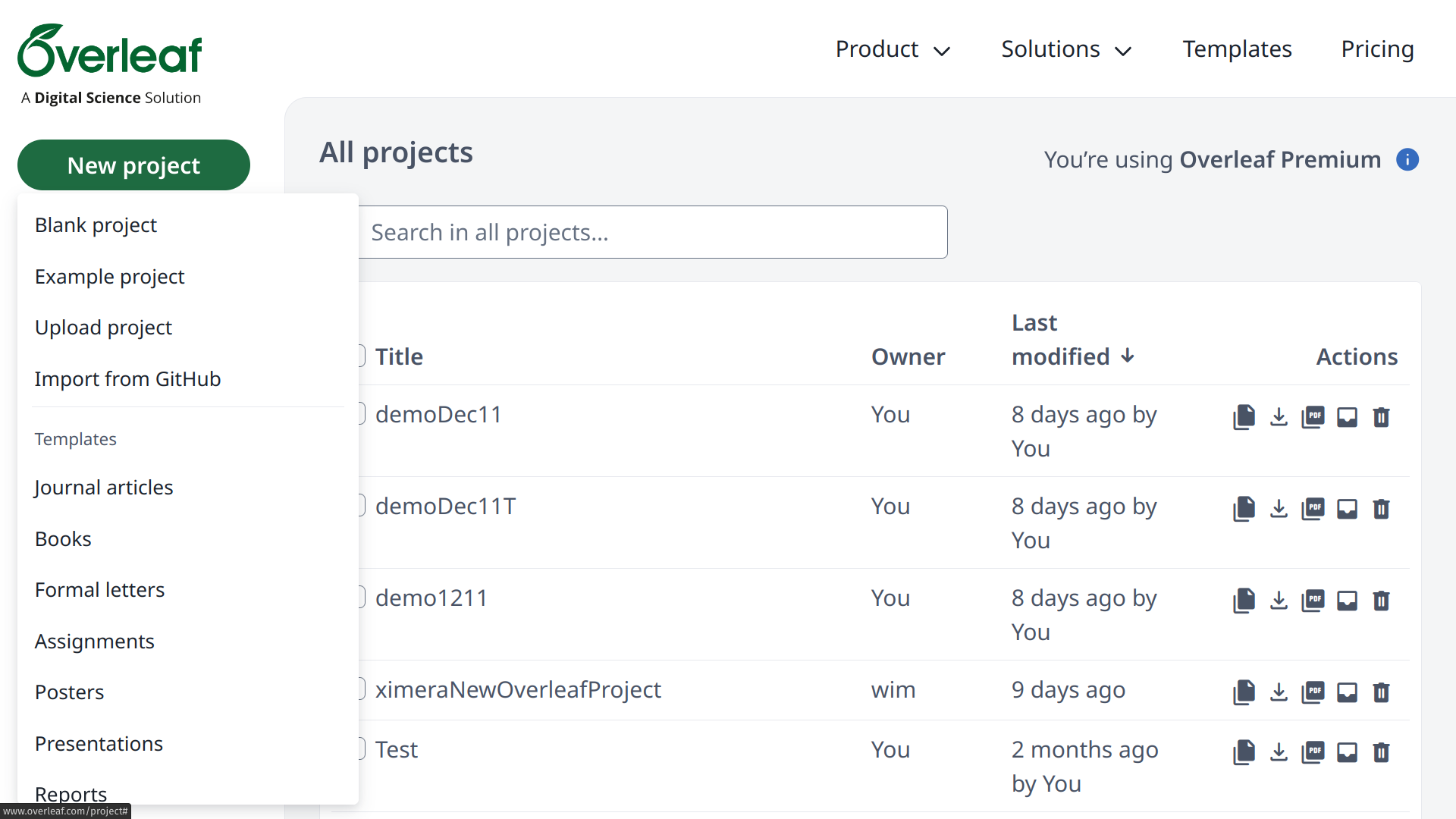Trash the demo1211 project
Viewport: 1456px width, 819px height.
coord(1381,601)
